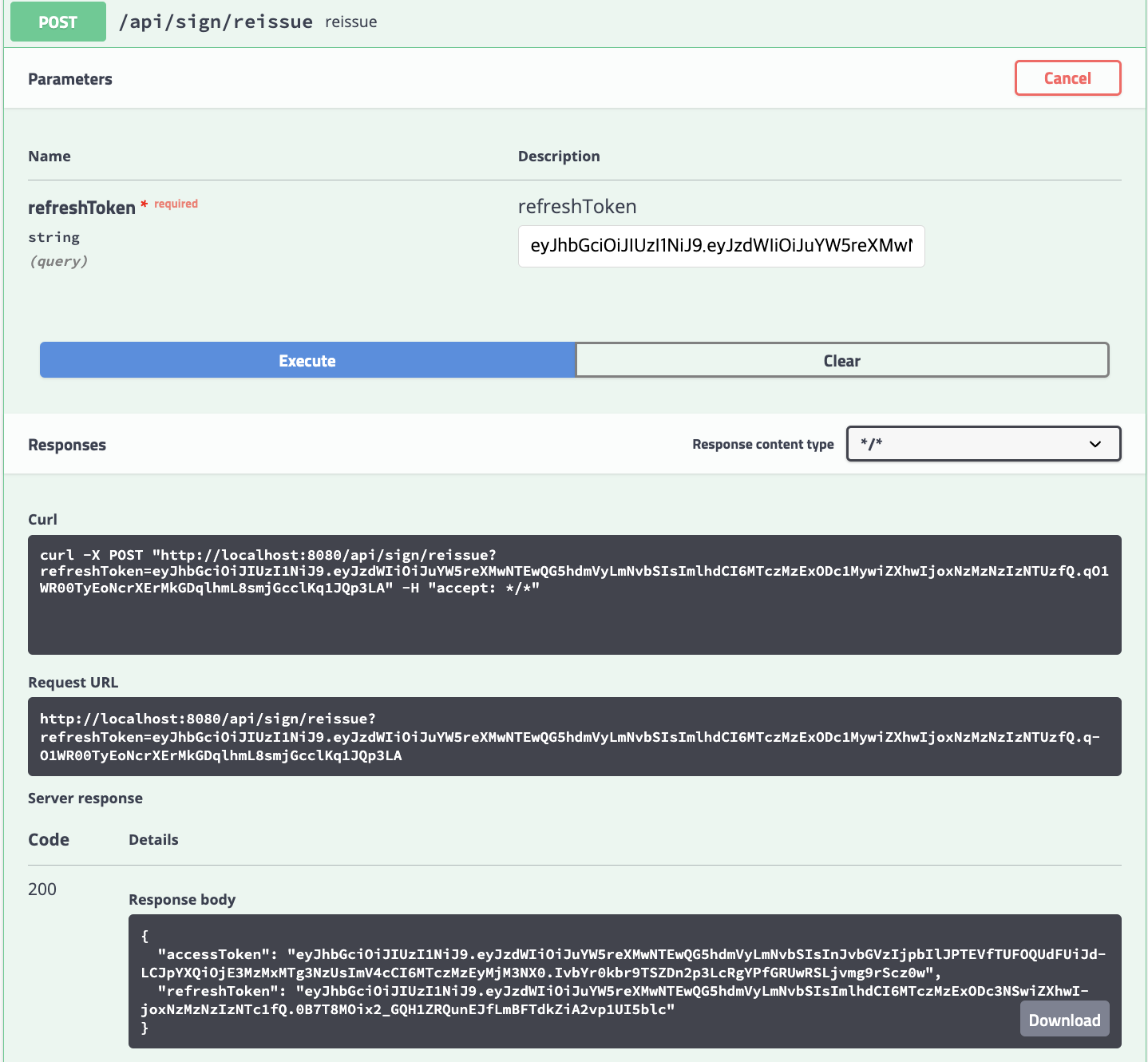
Task: Click the Clear button
Action: pos(842,360)
